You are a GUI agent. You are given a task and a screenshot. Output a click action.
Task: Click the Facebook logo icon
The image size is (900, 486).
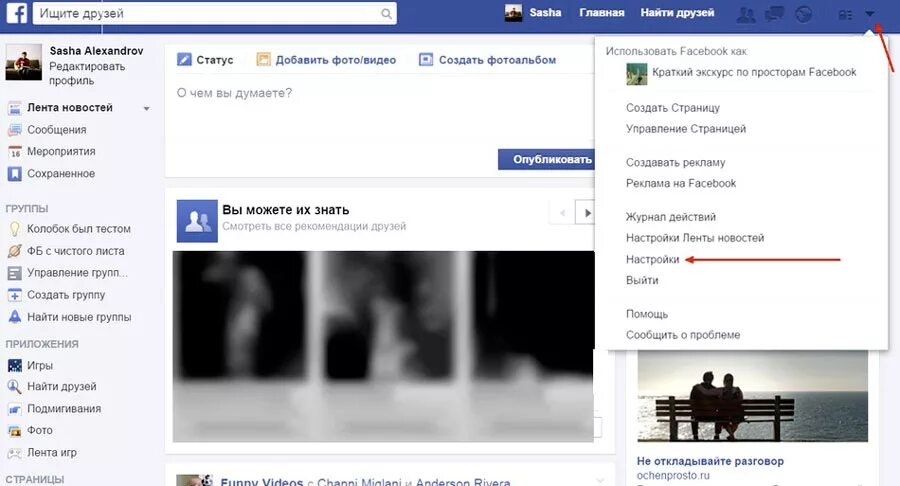pyautogui.click(x=17, y=13)
